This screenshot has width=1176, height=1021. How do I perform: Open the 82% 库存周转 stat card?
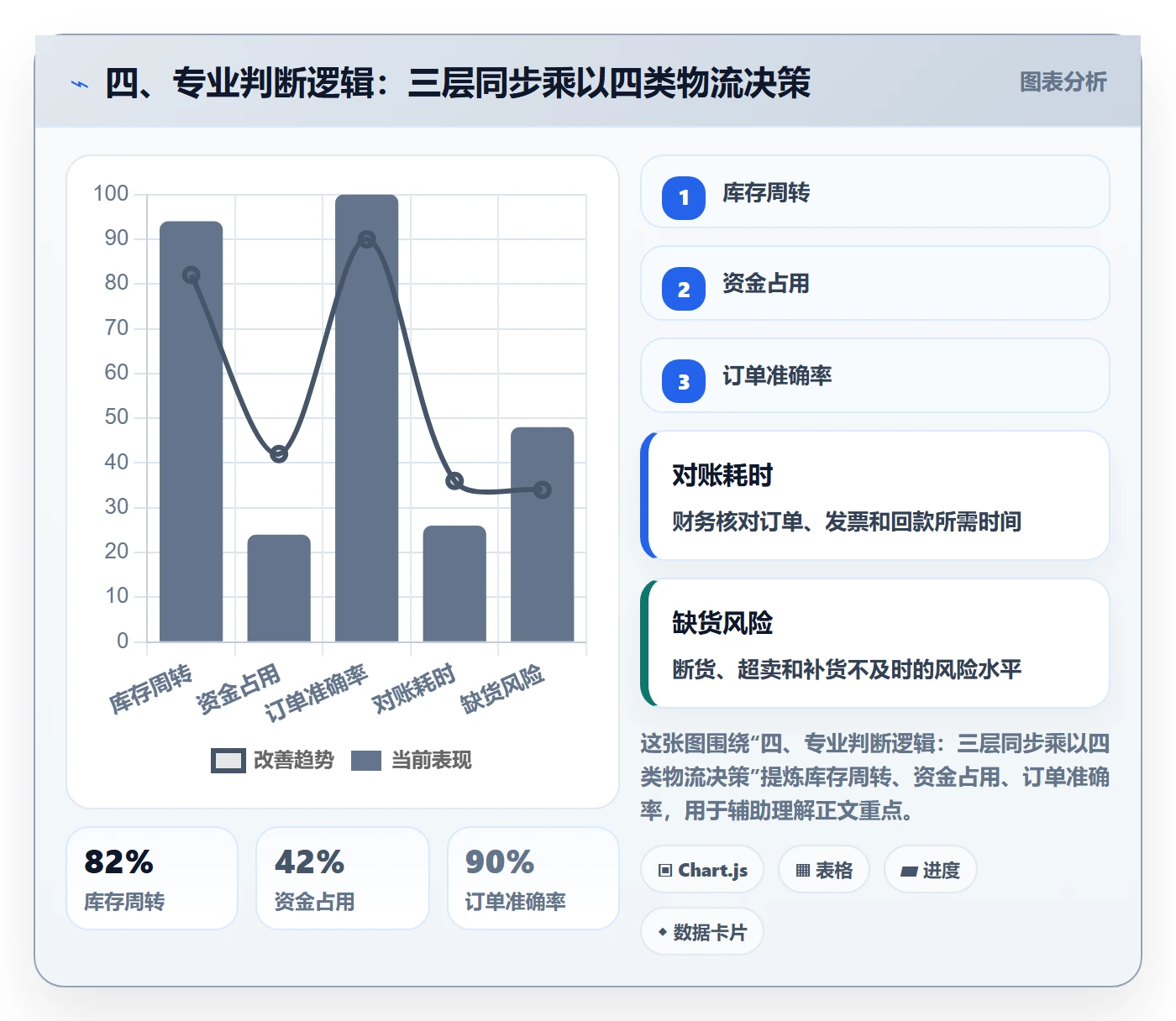click(152, 878)
